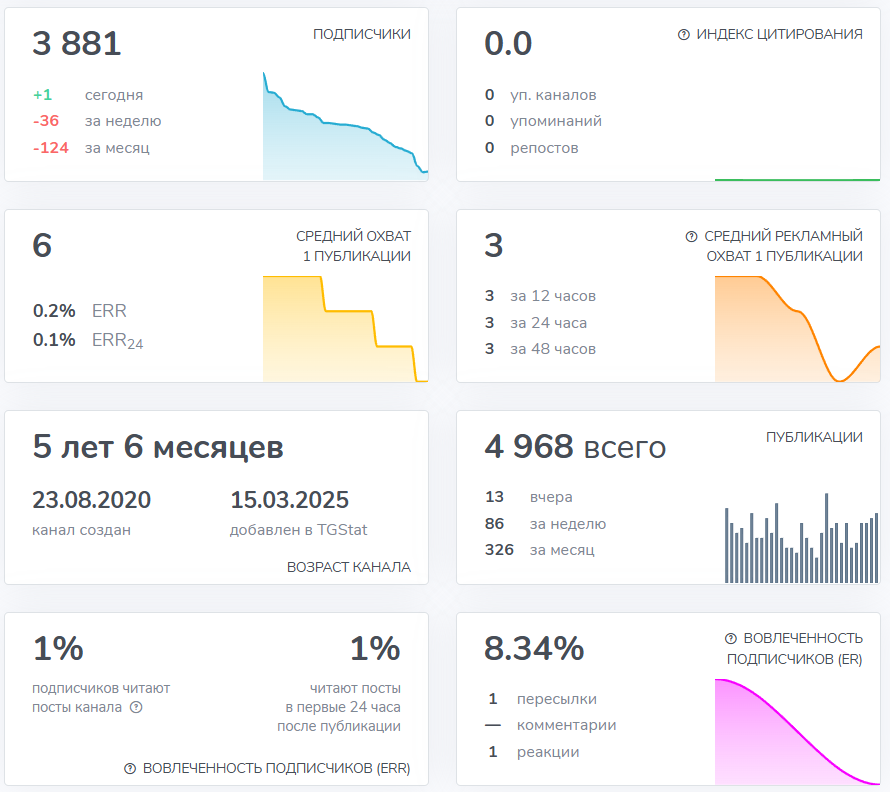Open the Средний охват 1 публикации heading
The height and width of the screenshot is (792, 890).
(x=353, y=246)
